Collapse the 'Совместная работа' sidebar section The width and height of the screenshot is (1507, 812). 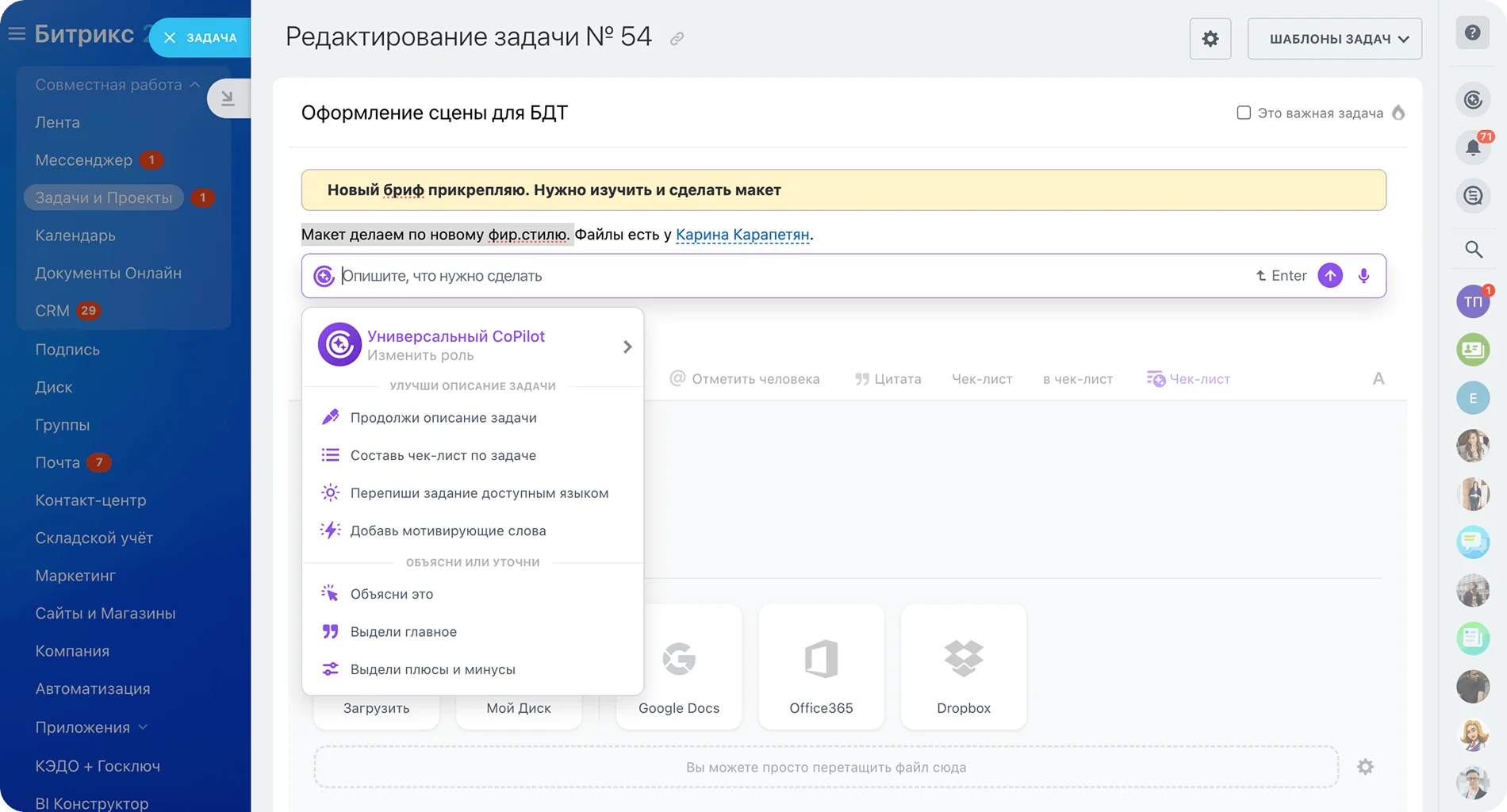point(195,85)
